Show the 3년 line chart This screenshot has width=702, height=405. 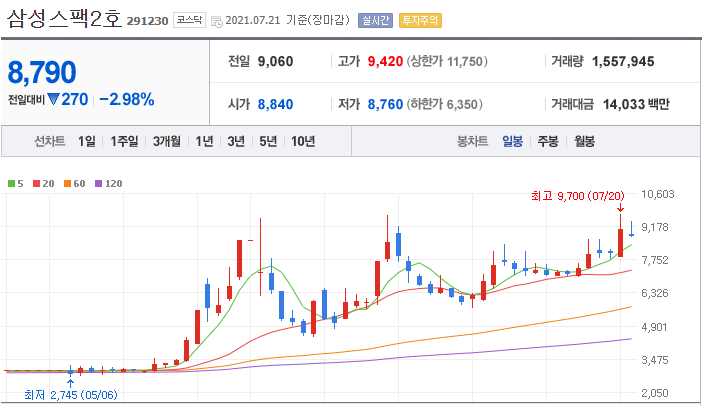pyautogui.click(x=236, y=141)
